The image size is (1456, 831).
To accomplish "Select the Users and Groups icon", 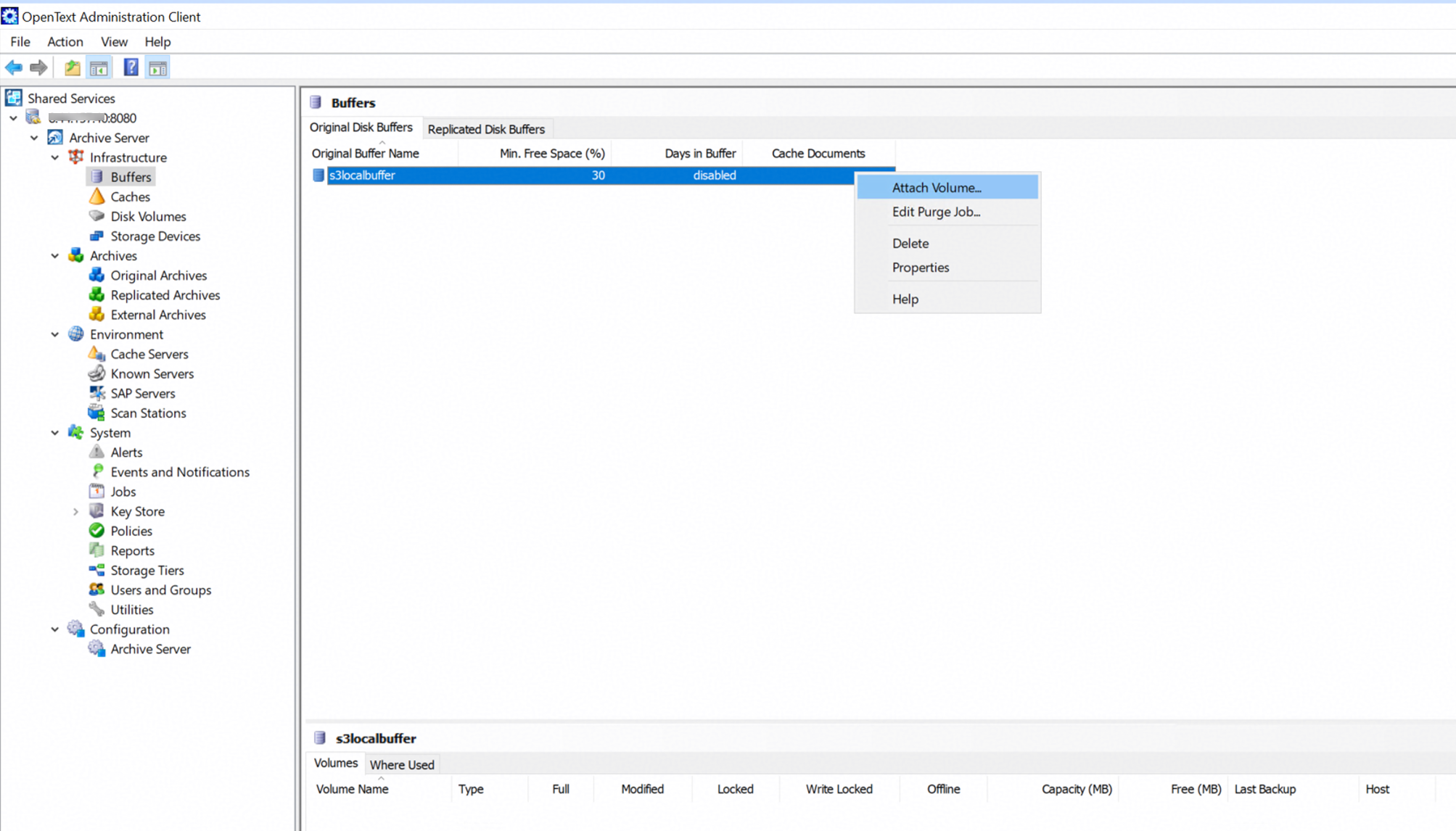I will [x=96, y=590].
